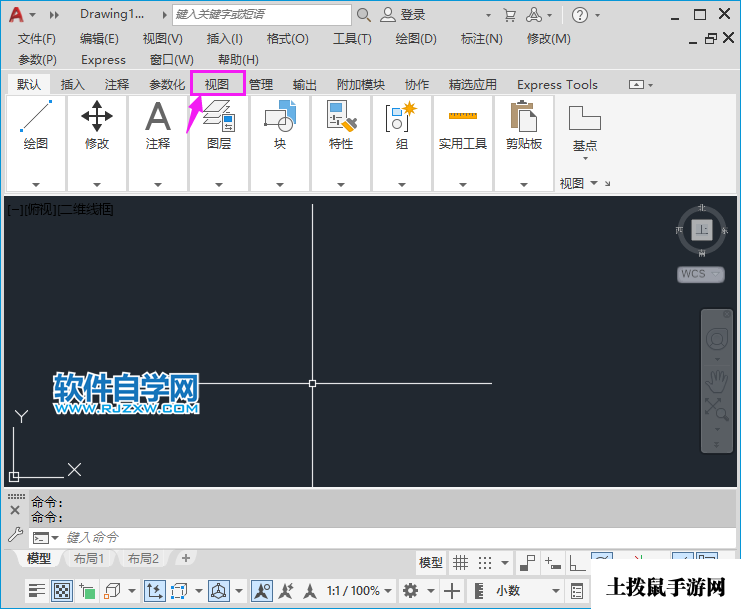The image size is (741, 609).
Task: Open the 绘图(D) menu
Action: pyautogui.click(x=416, y=39)
